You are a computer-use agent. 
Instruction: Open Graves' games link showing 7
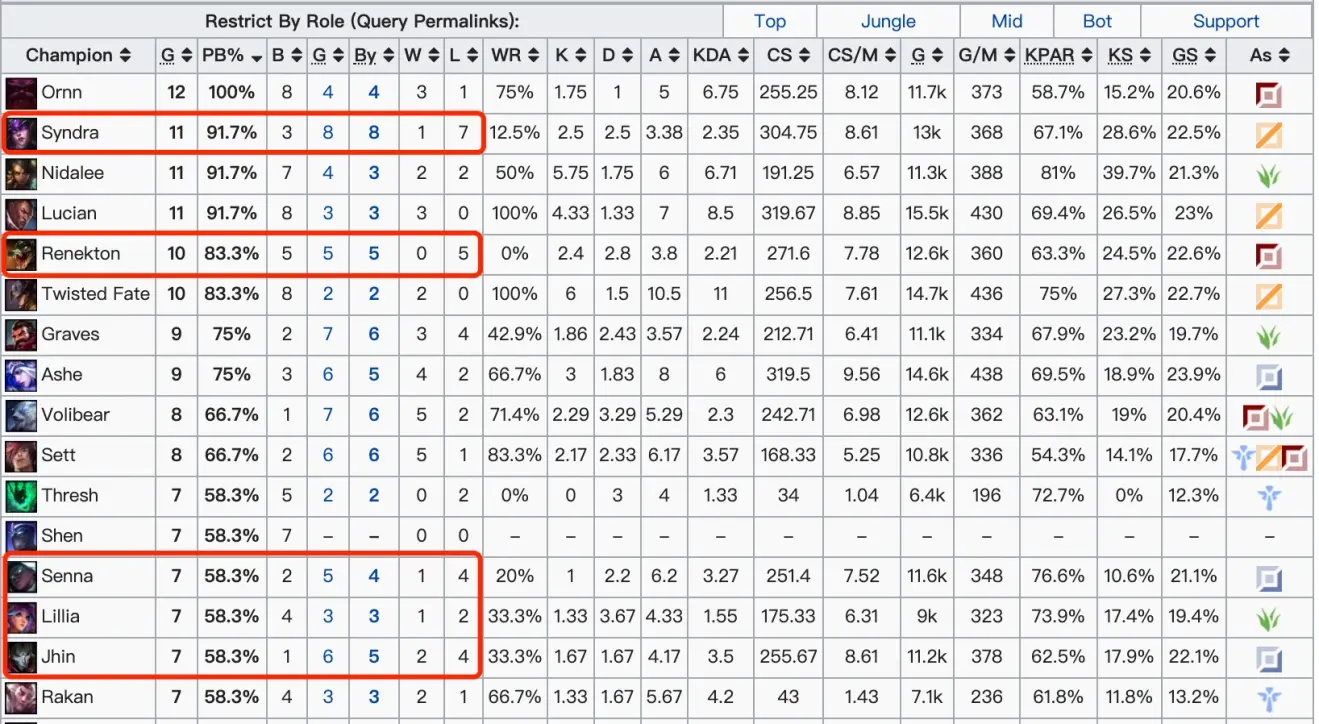(x=328, y=334)
